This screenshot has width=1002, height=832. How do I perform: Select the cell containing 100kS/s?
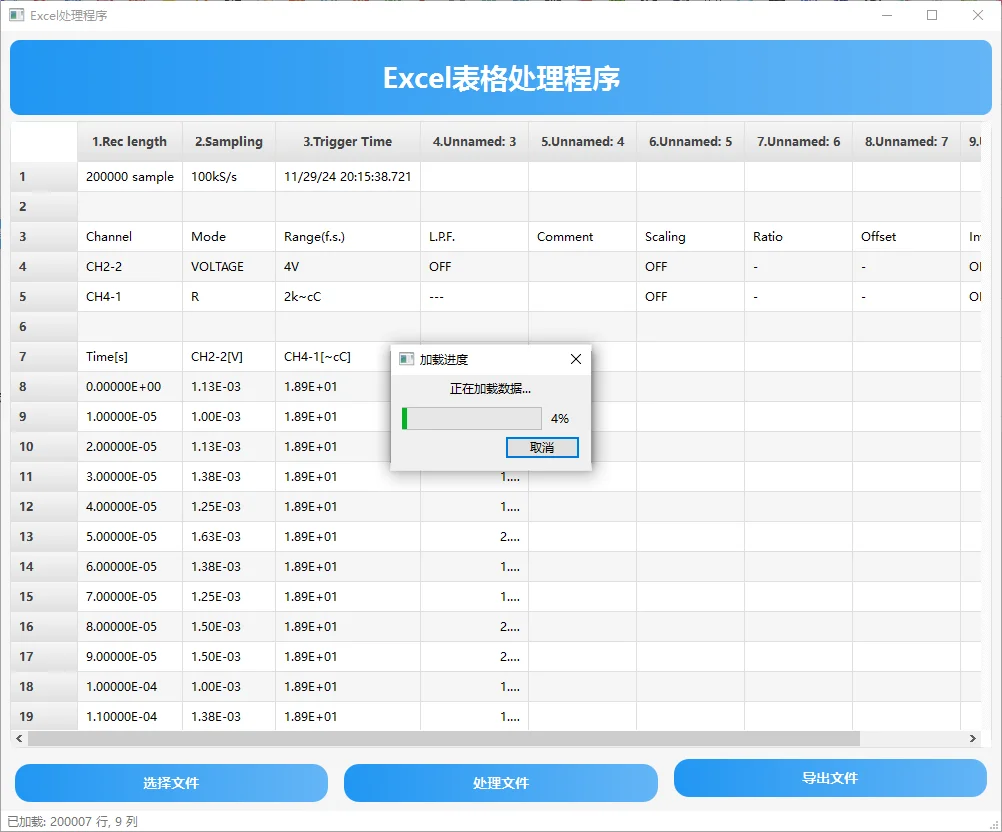228,176
